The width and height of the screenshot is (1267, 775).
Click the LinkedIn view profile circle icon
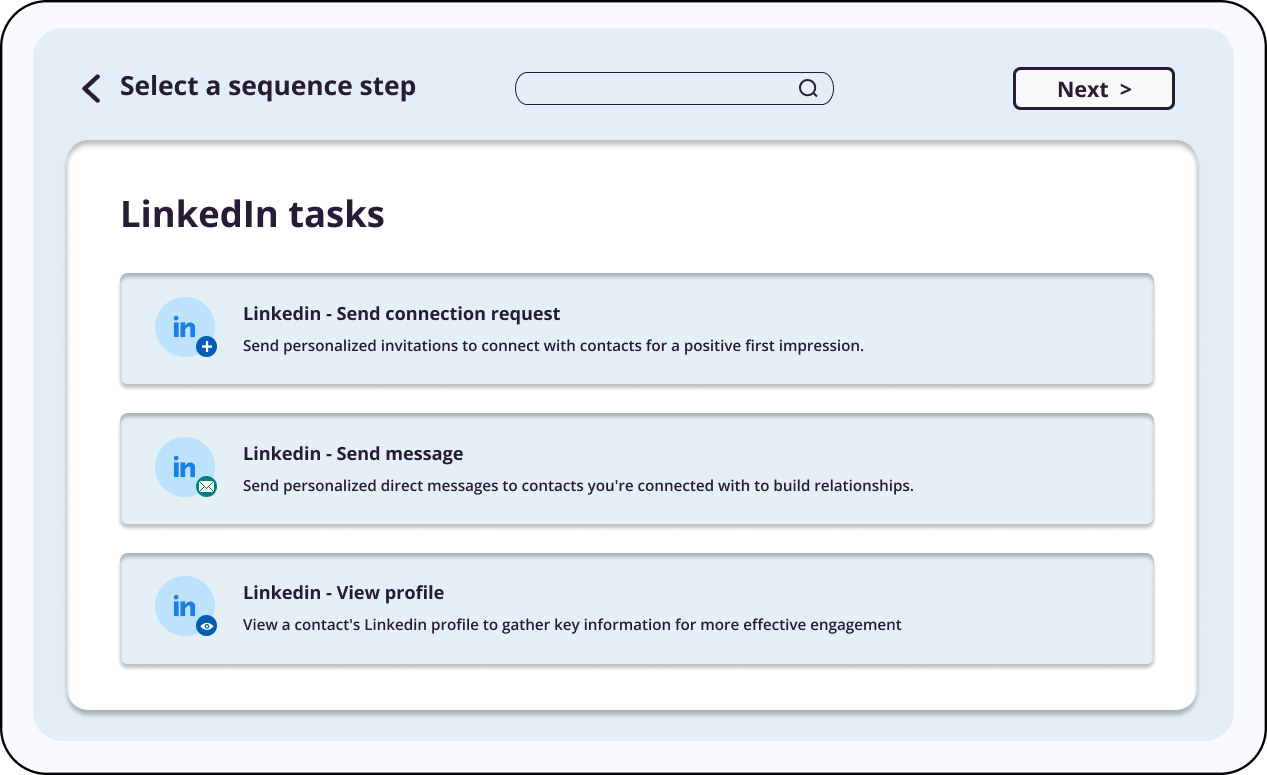184,605
